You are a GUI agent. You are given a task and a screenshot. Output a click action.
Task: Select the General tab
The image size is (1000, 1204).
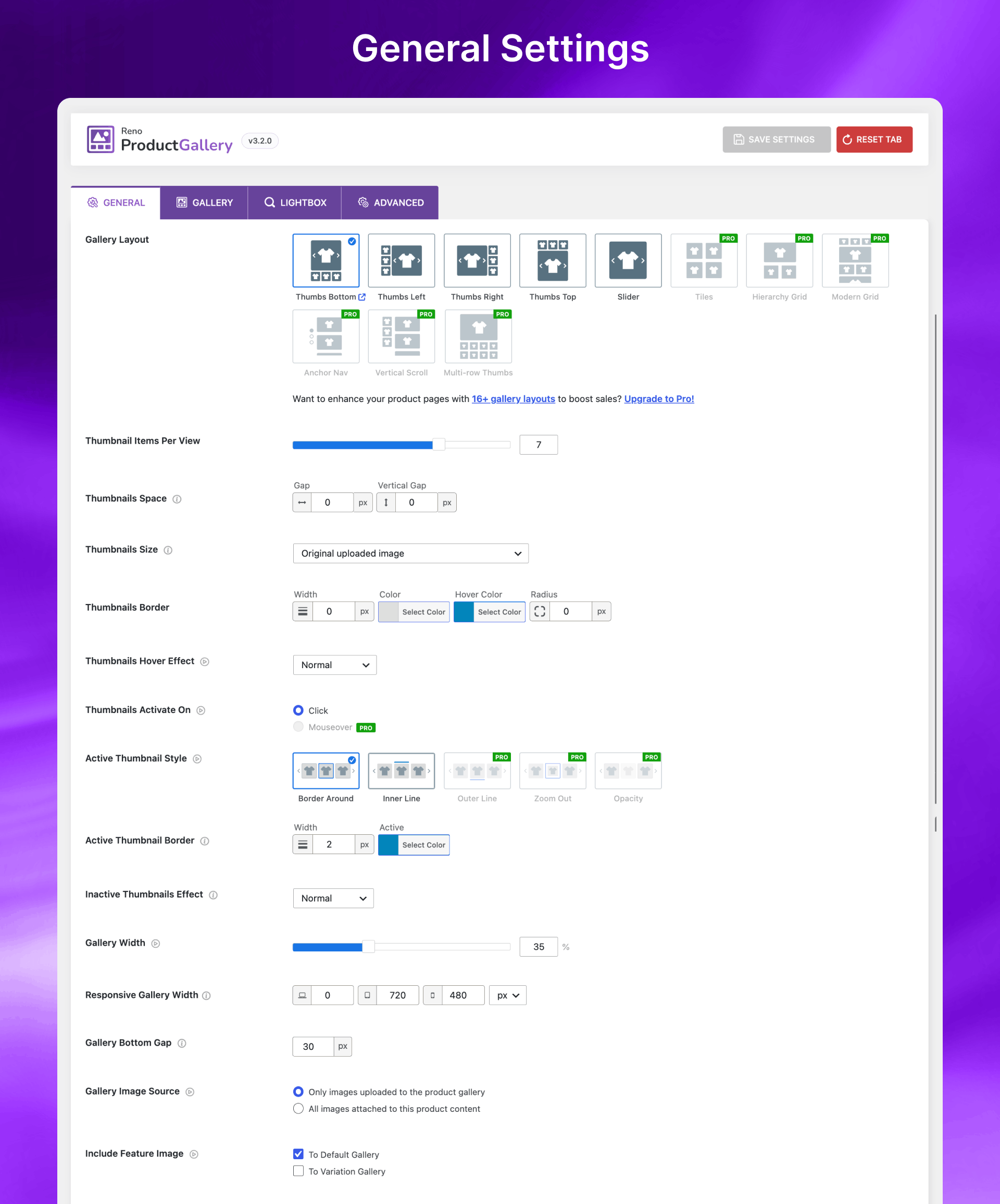pyautogui.click(x=116, y=203)
